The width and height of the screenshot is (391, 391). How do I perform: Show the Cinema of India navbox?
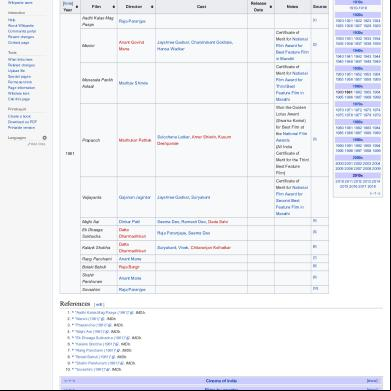click(372, 381)
